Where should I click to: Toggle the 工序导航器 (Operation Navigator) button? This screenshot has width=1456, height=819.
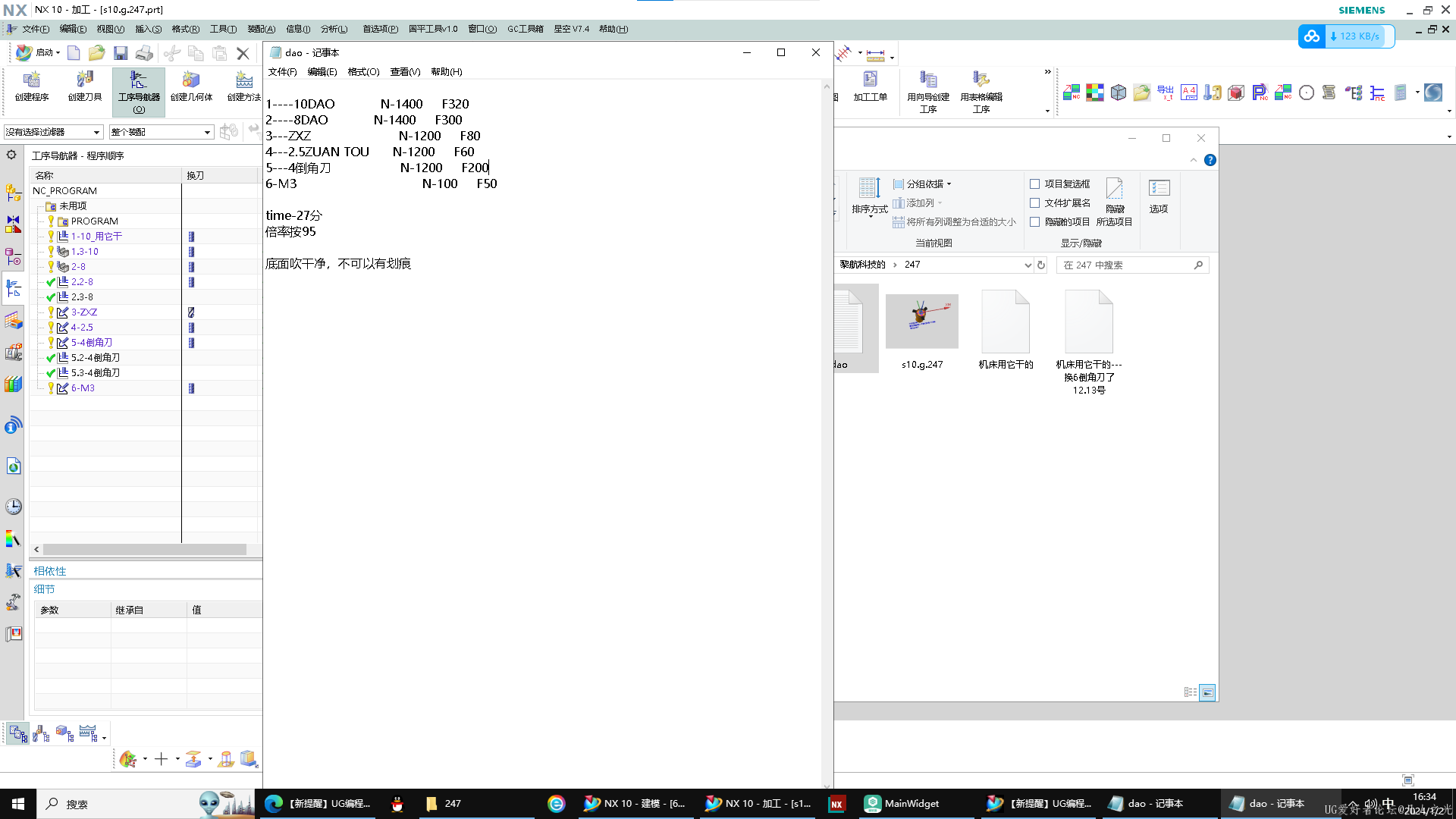tap(139, 92)
